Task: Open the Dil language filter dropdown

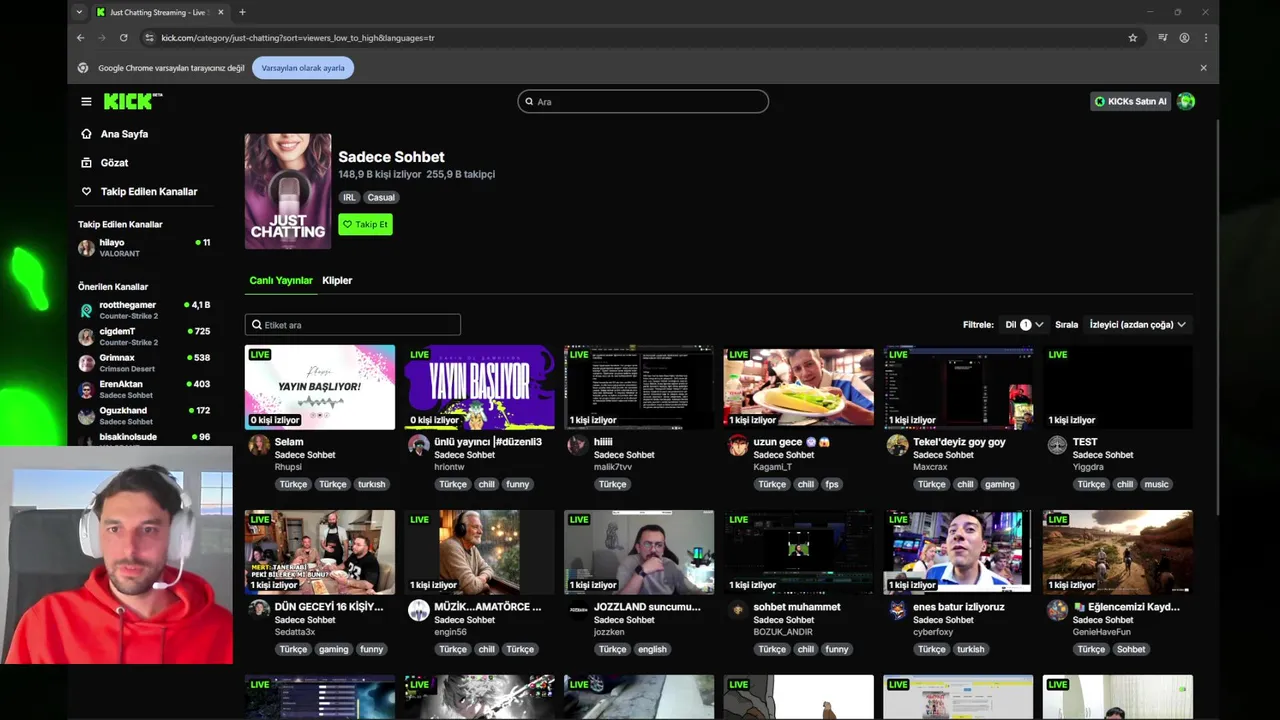Action: [1024, 324]
